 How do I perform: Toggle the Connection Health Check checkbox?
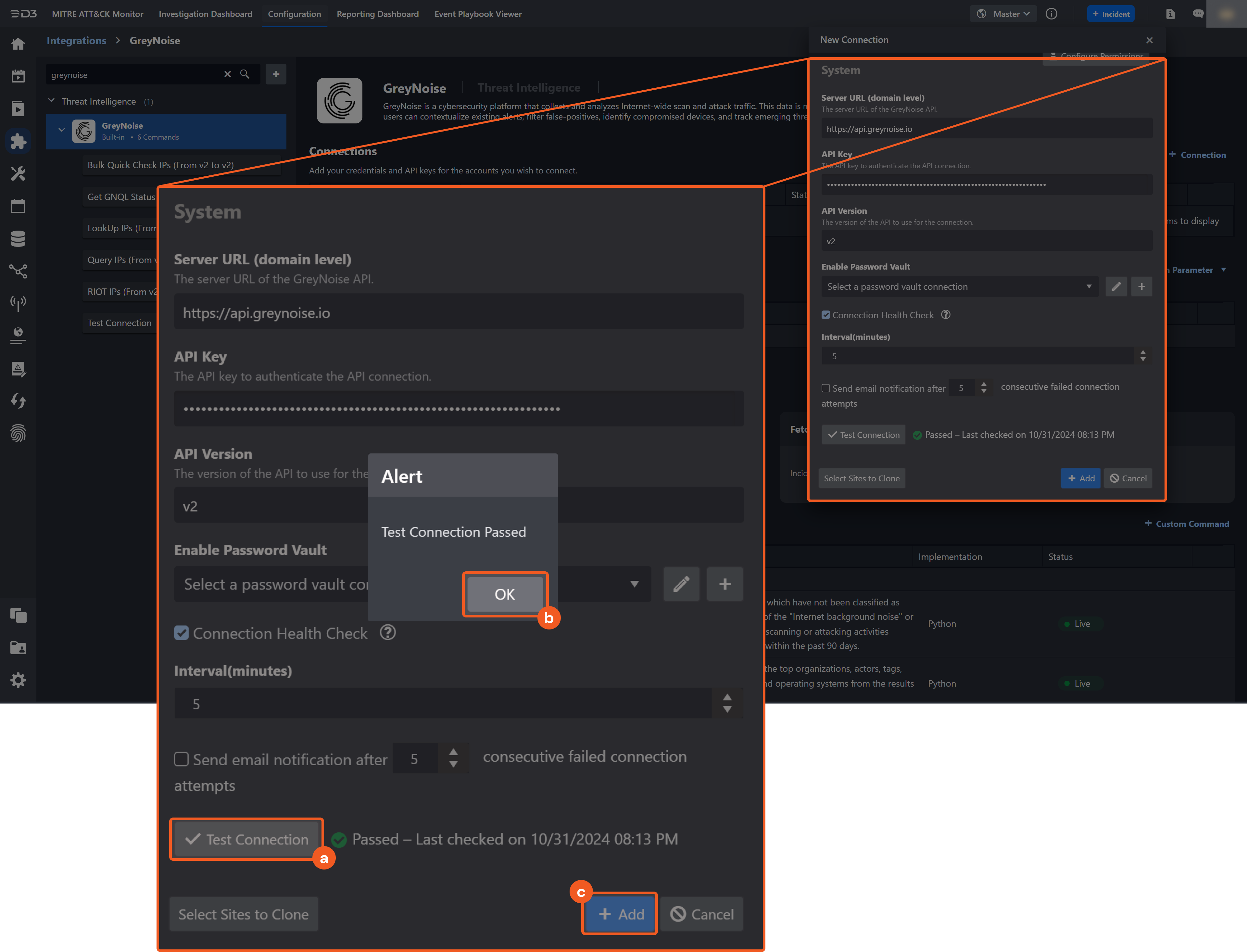click(x=182, y=633)
